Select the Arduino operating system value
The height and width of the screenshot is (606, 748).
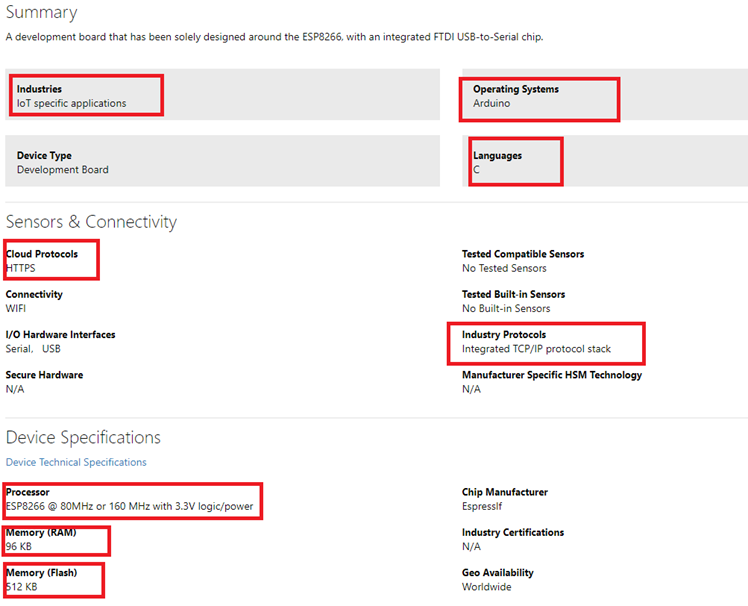[x=491, y=103]
